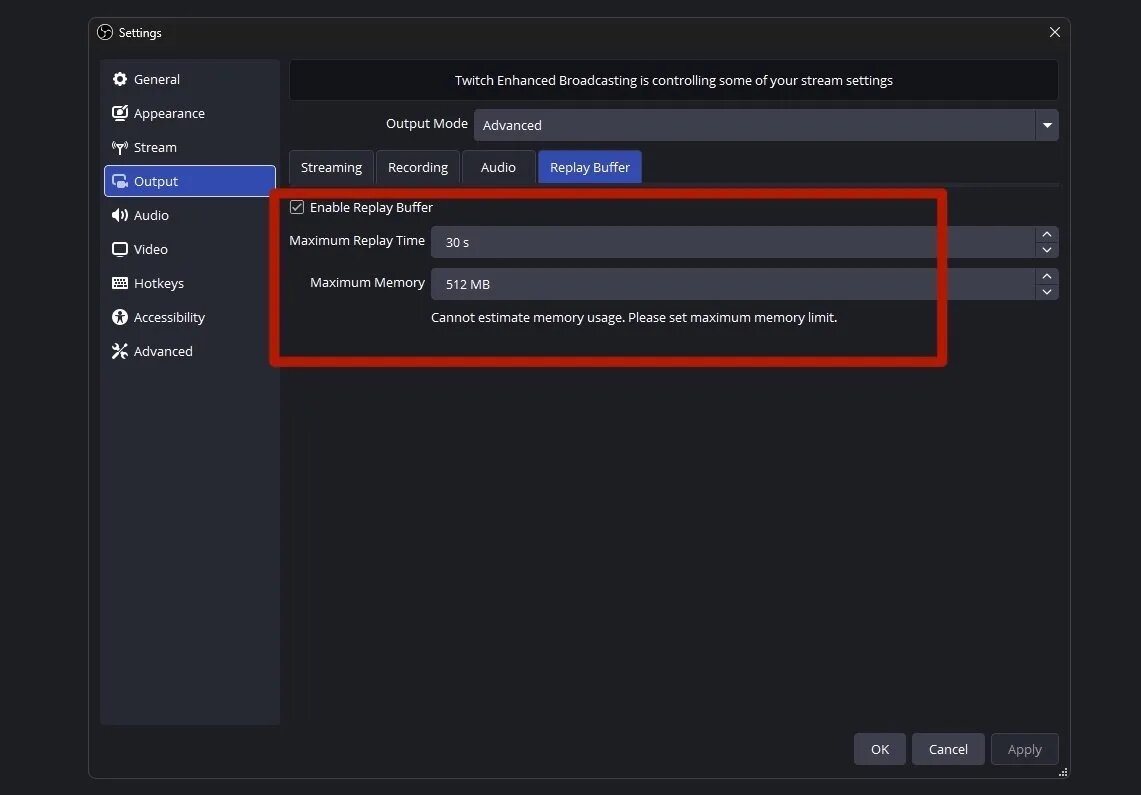Screen dimensions: 1141x795
Task: Toggle Enable Replay Buffer checkbox
Action: click(x=297, y=207)
